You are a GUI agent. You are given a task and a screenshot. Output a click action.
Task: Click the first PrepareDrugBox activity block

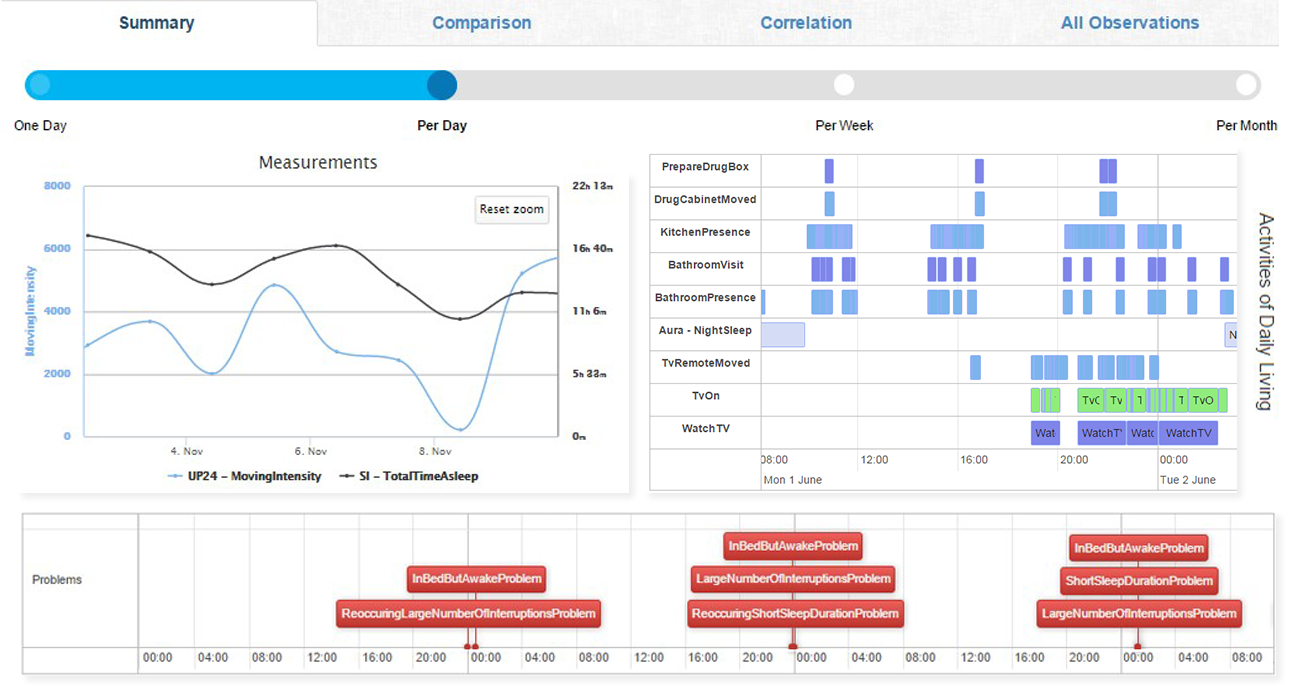829,171
